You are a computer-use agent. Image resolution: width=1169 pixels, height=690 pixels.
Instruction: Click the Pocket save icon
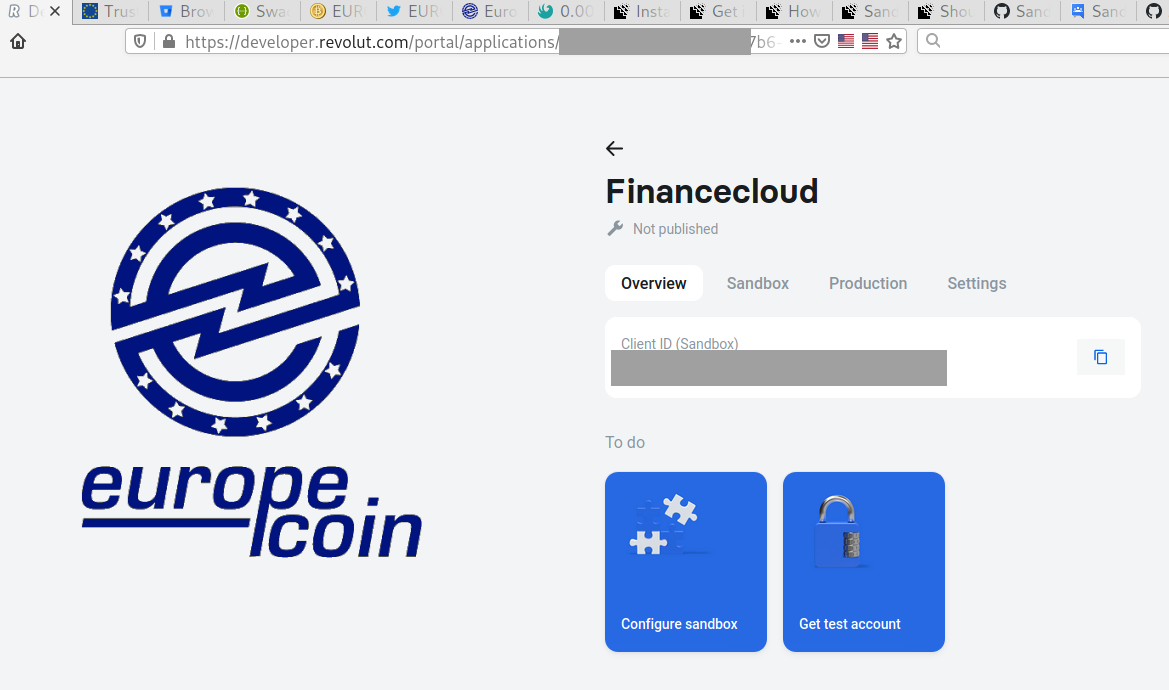click(822, 41)
